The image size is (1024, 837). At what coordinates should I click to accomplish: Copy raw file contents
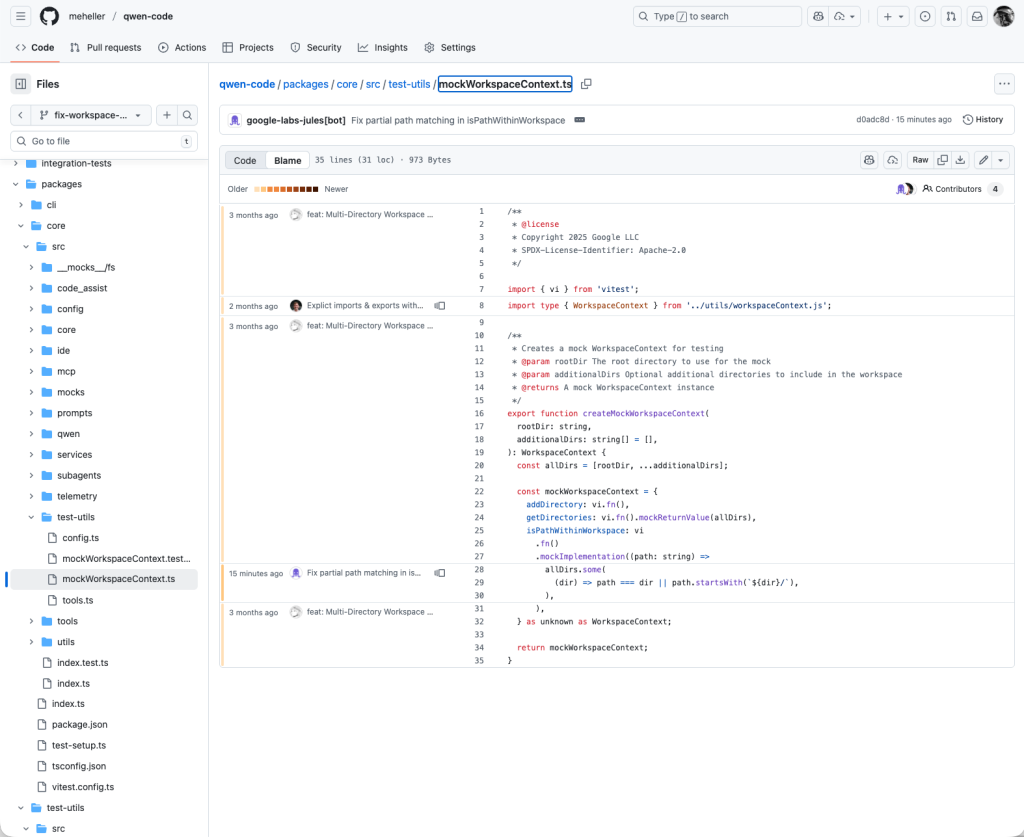coord(942,160)
